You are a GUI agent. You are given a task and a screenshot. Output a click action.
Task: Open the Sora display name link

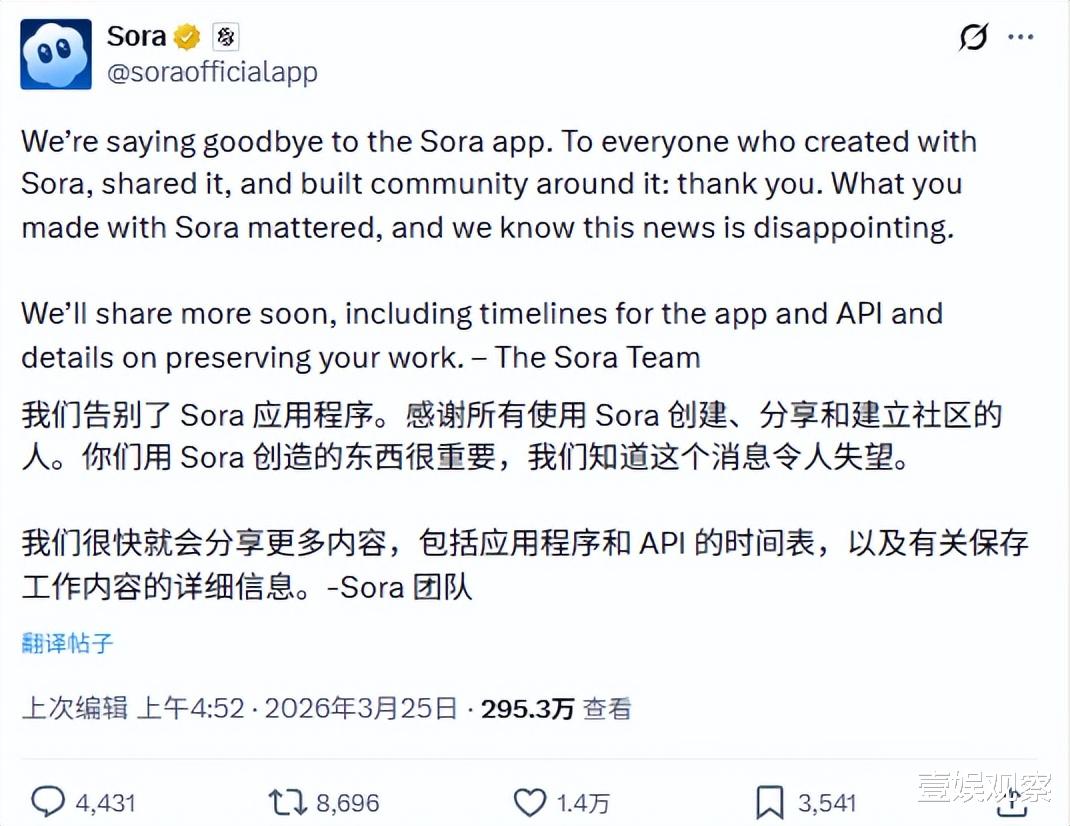click(x=136, y=37)
